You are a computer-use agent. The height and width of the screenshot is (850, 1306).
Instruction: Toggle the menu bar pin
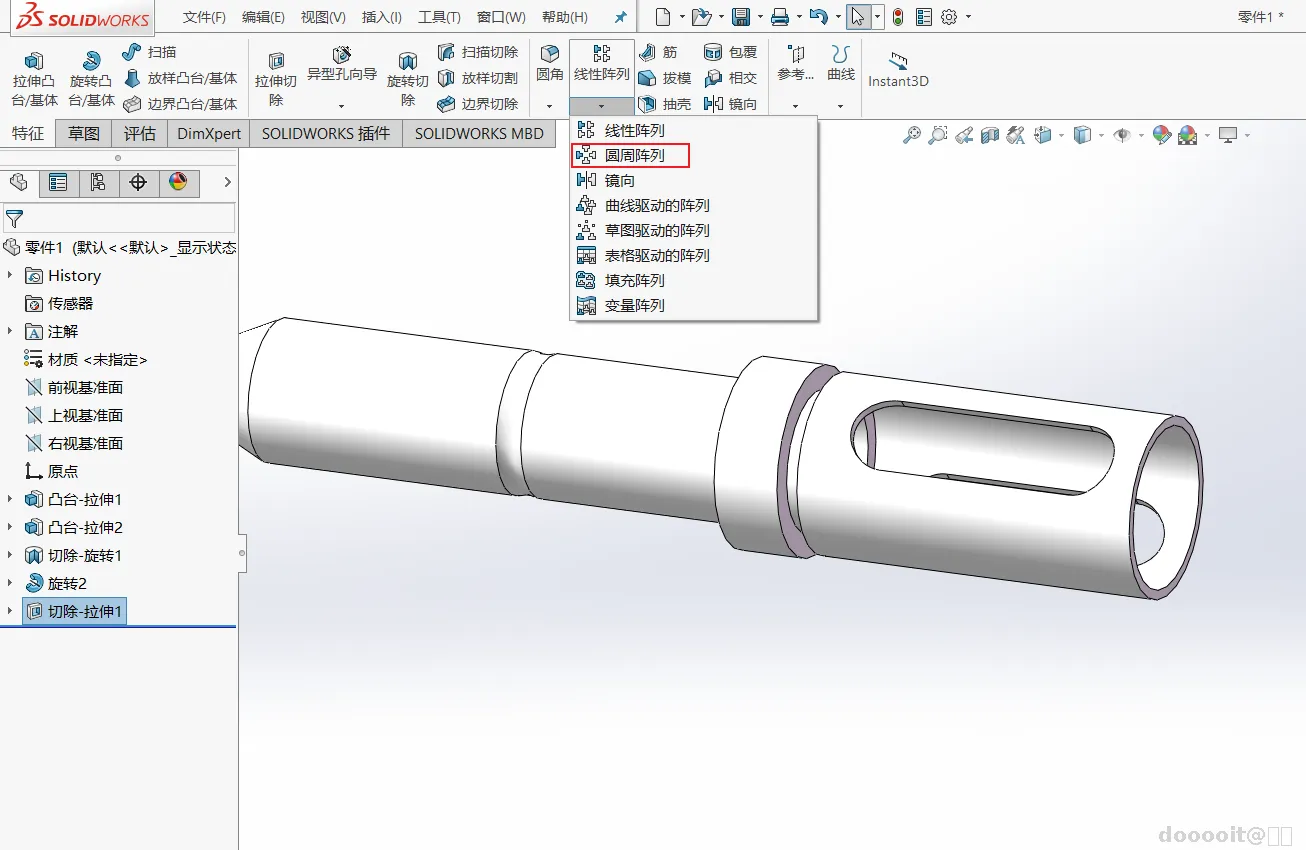620,17
